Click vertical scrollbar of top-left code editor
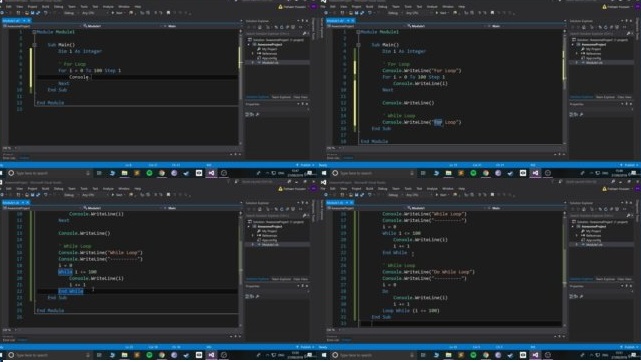Viewport: 641px width, 362px height. pyautogui.click(x=240, y=87)
